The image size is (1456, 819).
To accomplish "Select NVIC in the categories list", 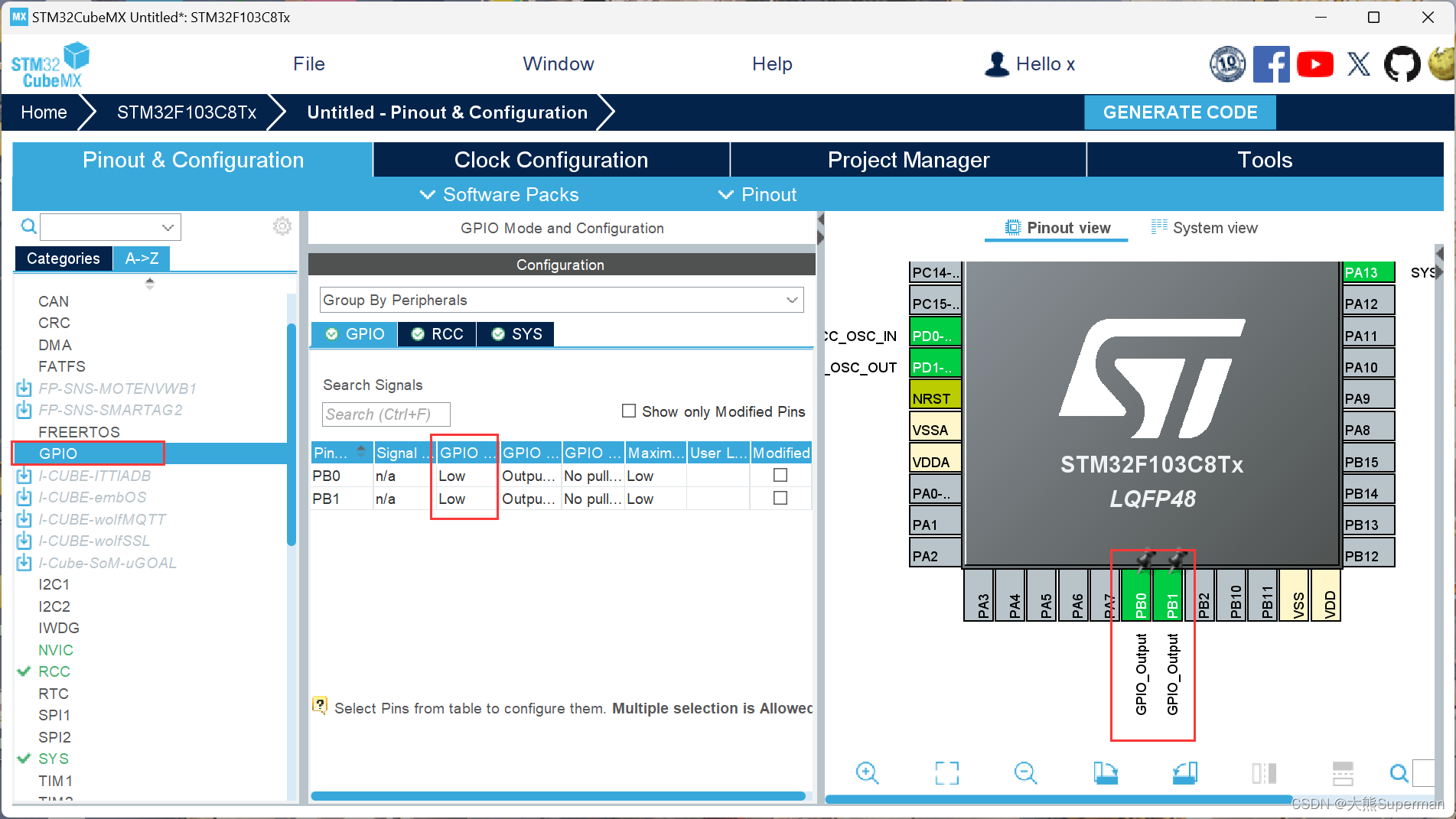I will click(x=56, y=650).
